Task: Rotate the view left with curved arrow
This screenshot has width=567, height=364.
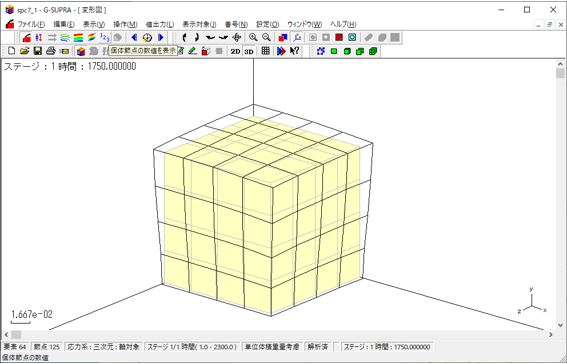Action: click(x=184, y=38)
